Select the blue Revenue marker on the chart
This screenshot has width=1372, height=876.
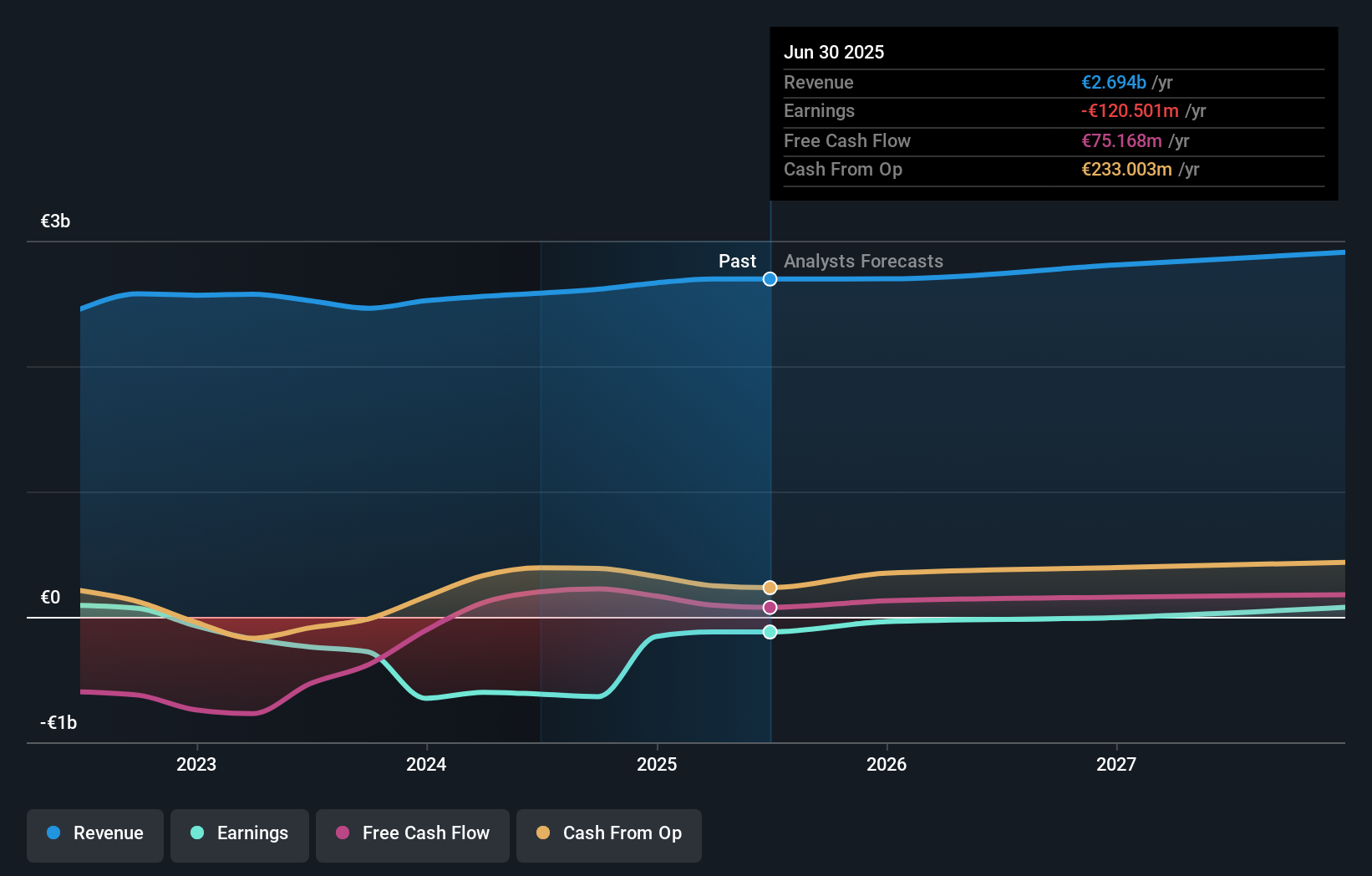770,279
